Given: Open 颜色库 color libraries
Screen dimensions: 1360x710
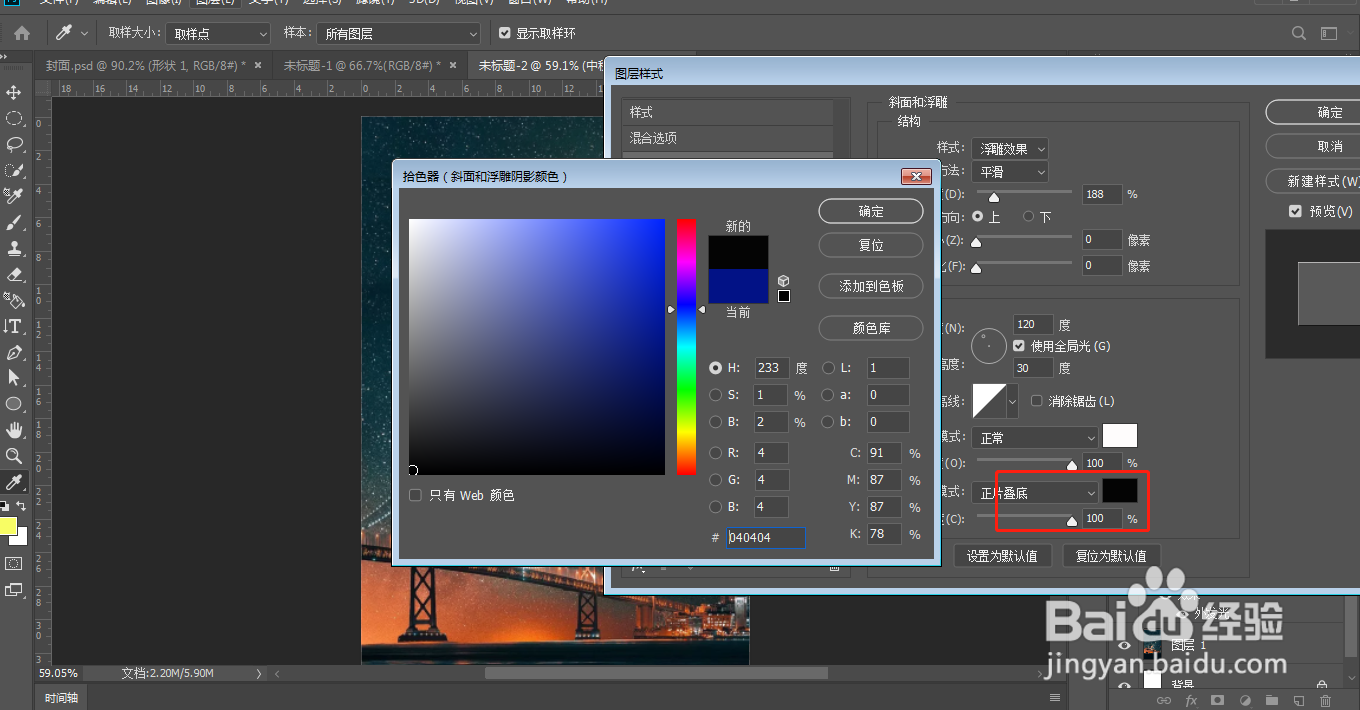Looking at the screenshot, I should pyautogui.click(x=871, y=328).
